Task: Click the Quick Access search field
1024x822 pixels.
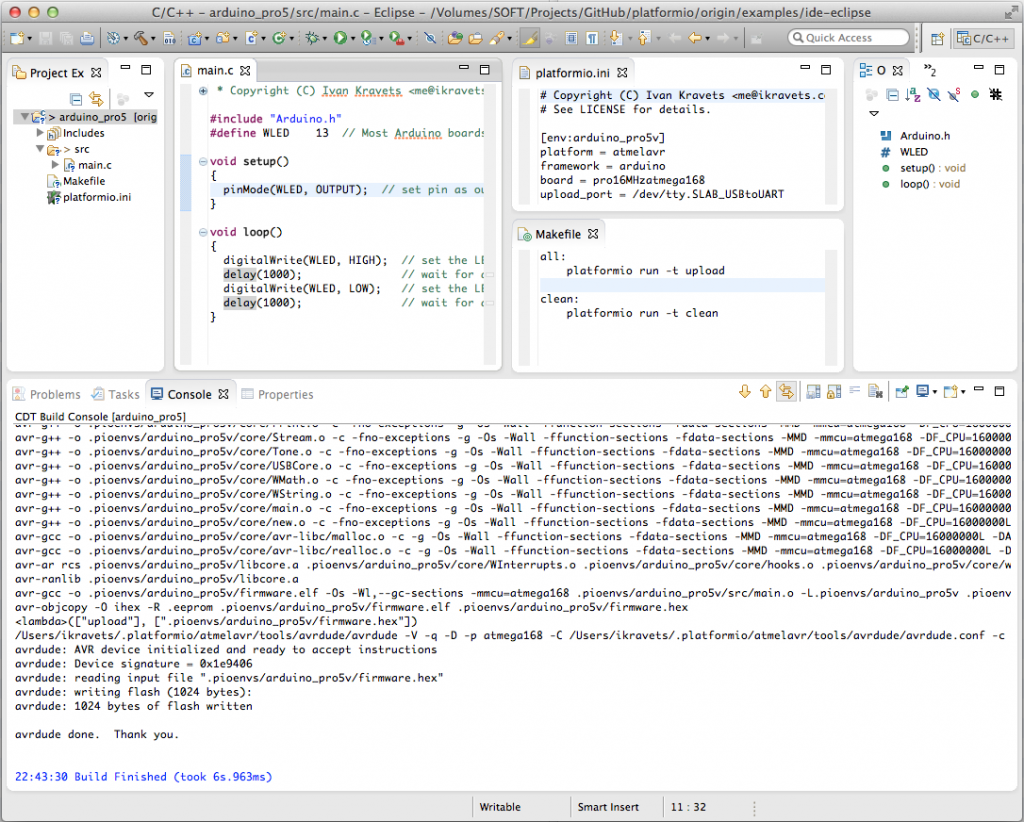Action: (848, 38)
